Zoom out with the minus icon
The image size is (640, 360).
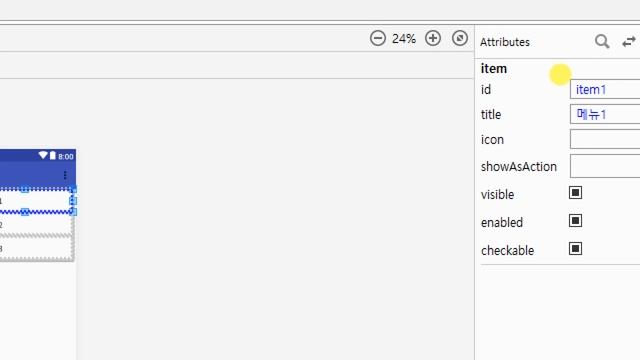378,38
